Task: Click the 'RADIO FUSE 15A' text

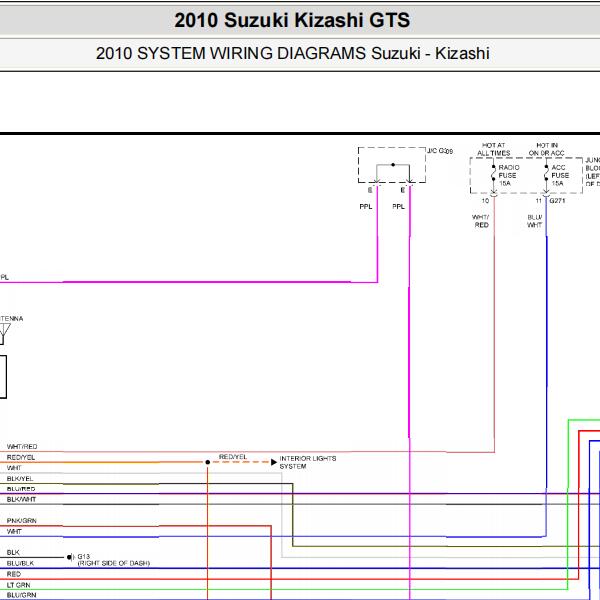Action: click(509, 175)
